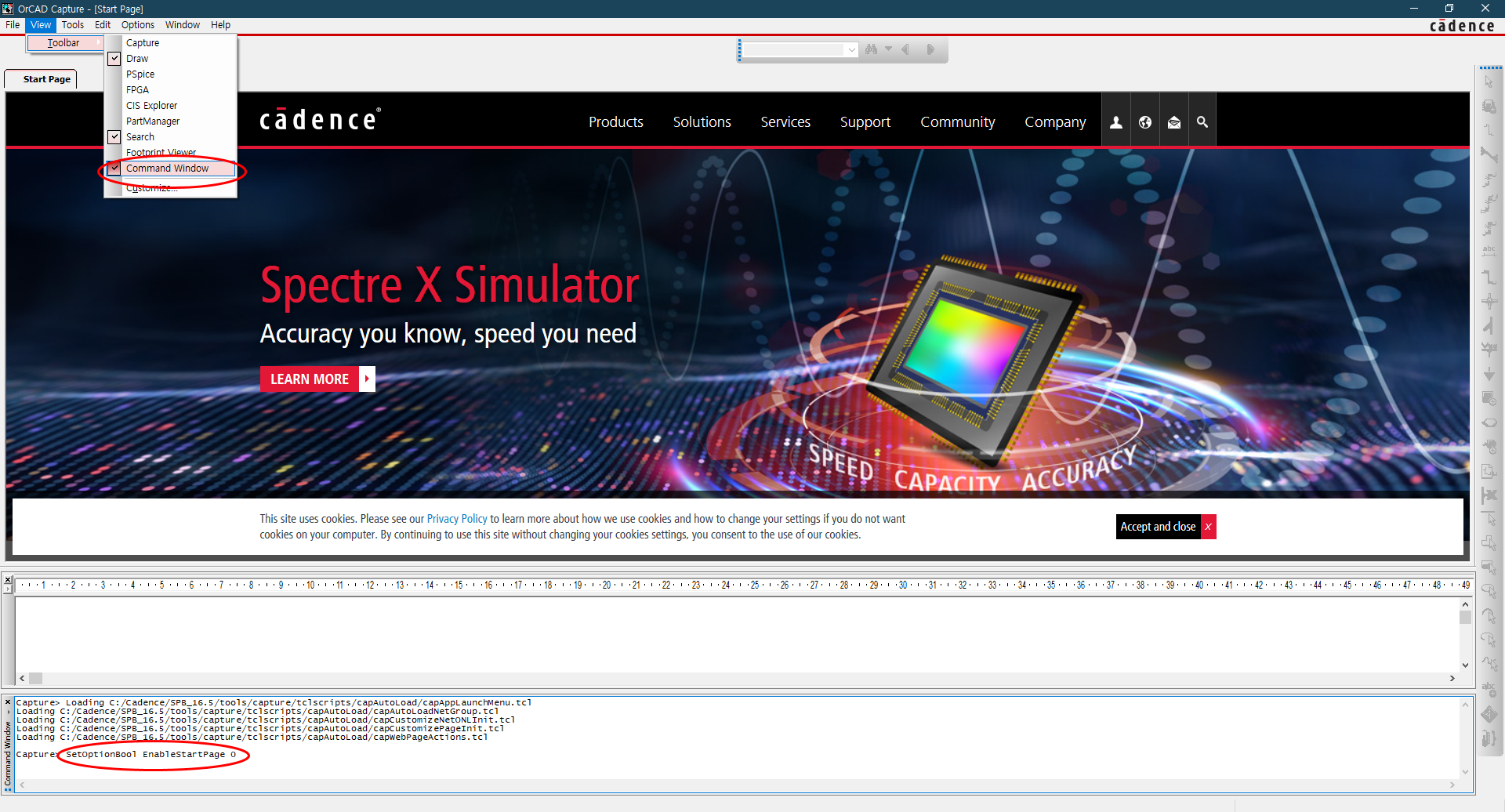Choose the Place Part tool
This screenshot has height=812, width=1505.
[x=1489, y=106]
